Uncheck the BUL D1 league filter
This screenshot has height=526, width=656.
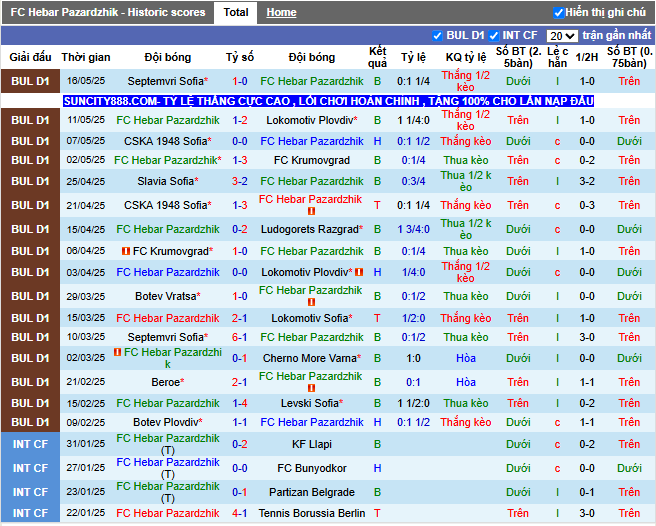(x=437, y=36)
